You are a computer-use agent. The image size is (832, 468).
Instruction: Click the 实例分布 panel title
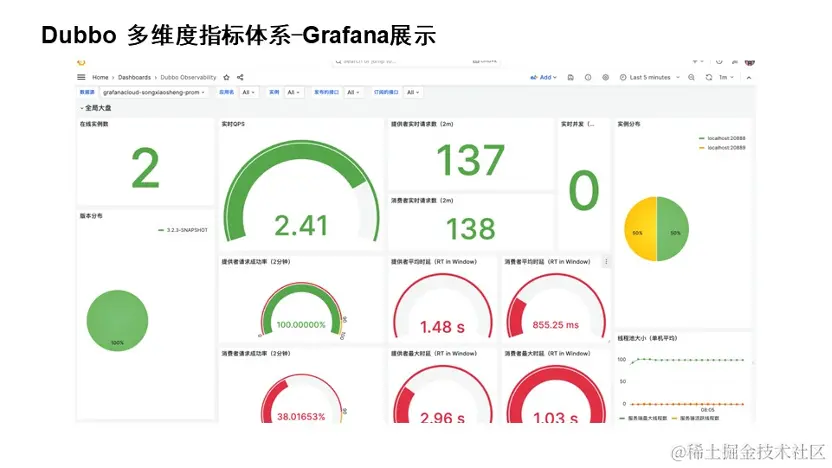629,124
